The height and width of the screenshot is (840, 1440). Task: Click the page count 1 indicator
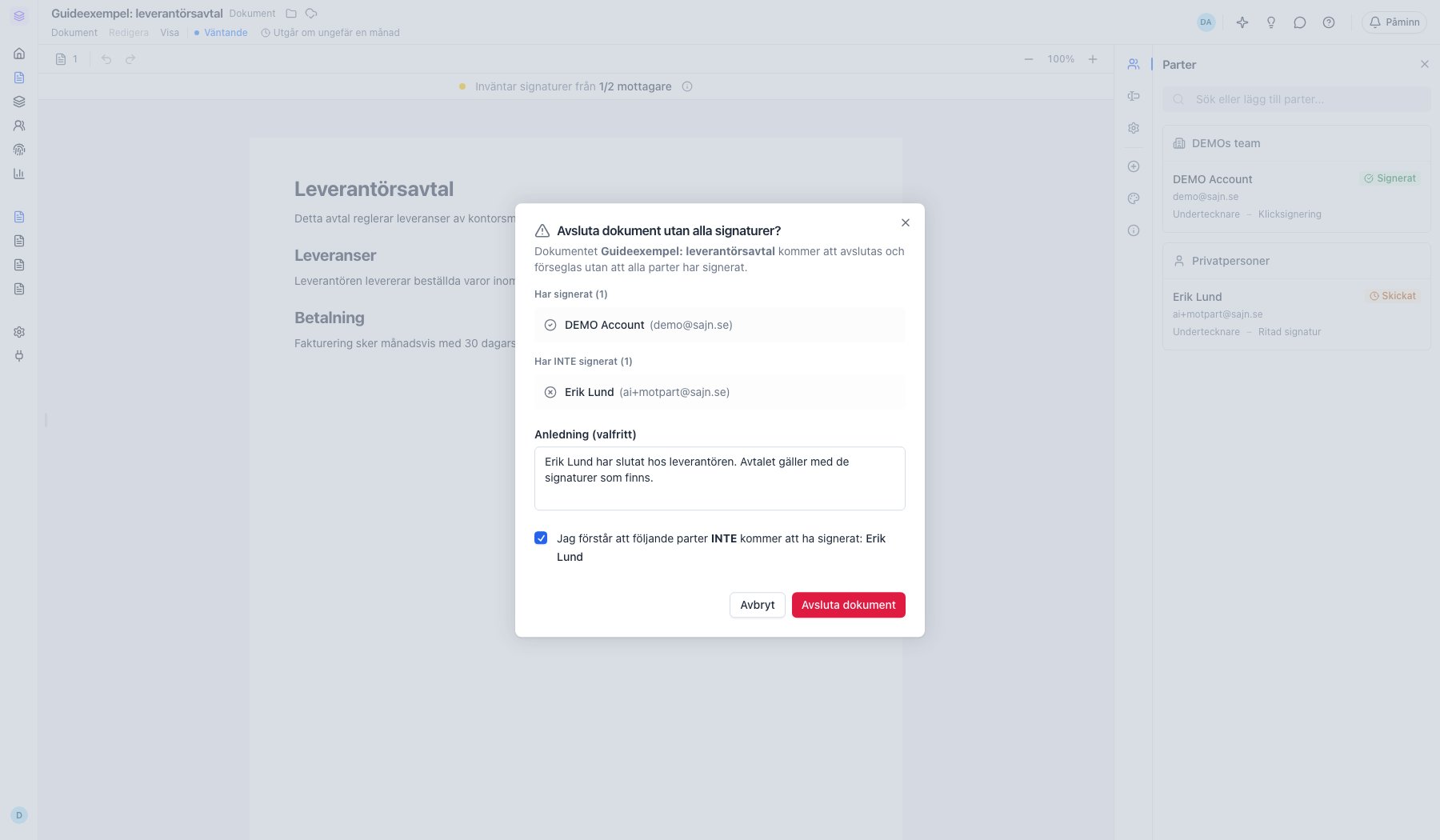coord(66,59)
